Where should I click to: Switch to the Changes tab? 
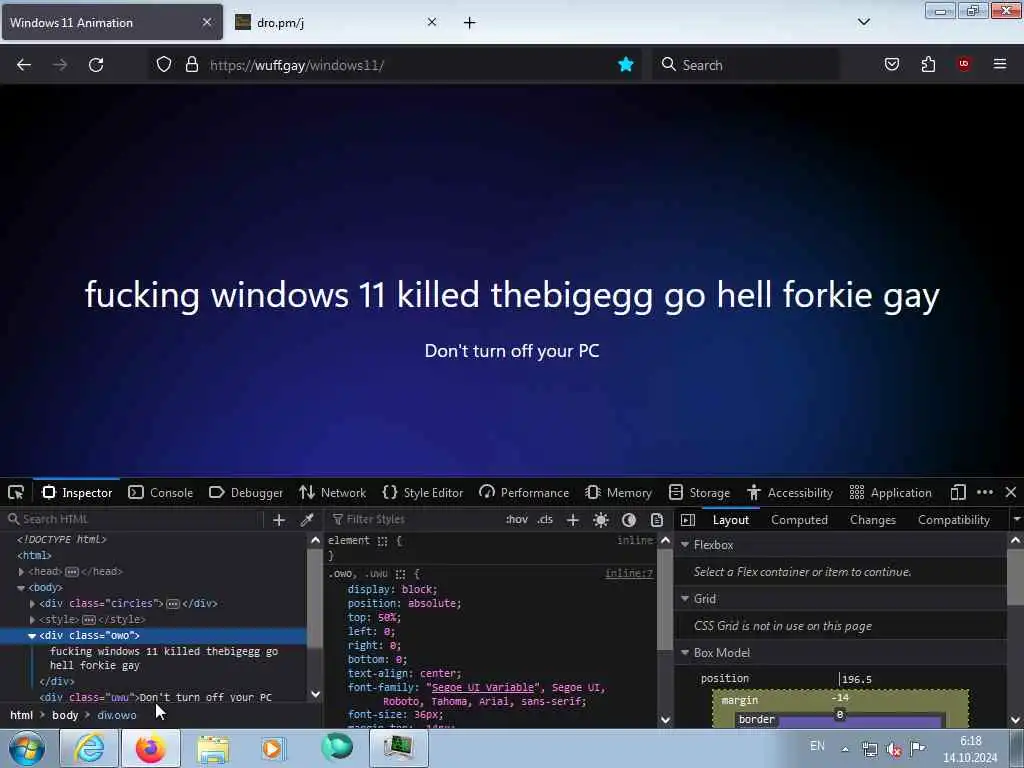[872, 520]
